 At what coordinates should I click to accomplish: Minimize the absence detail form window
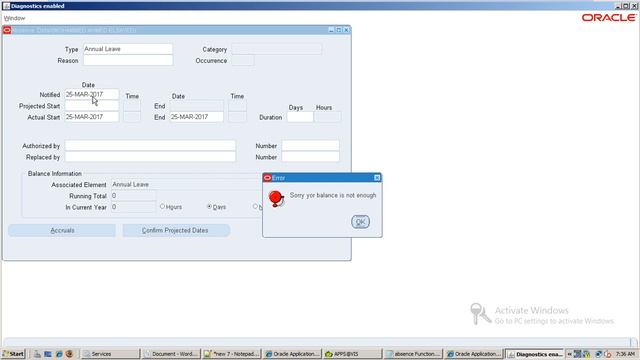331,30
